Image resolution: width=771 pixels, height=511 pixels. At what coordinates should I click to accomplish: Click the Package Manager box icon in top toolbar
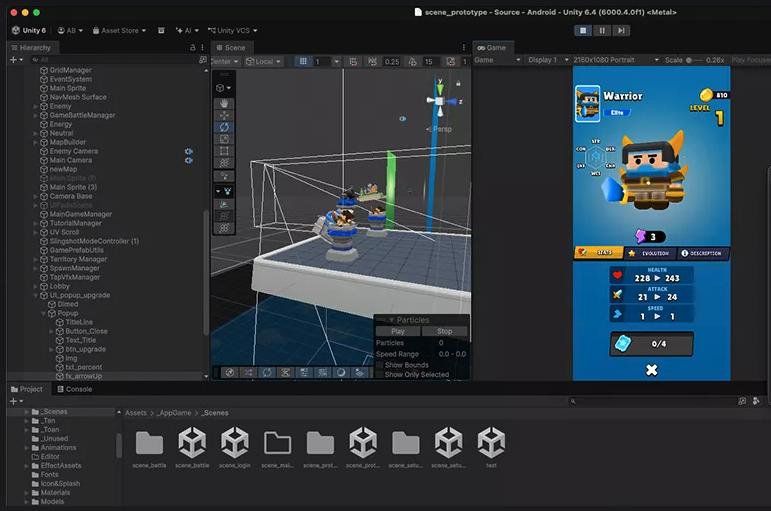tap(161, 30)
